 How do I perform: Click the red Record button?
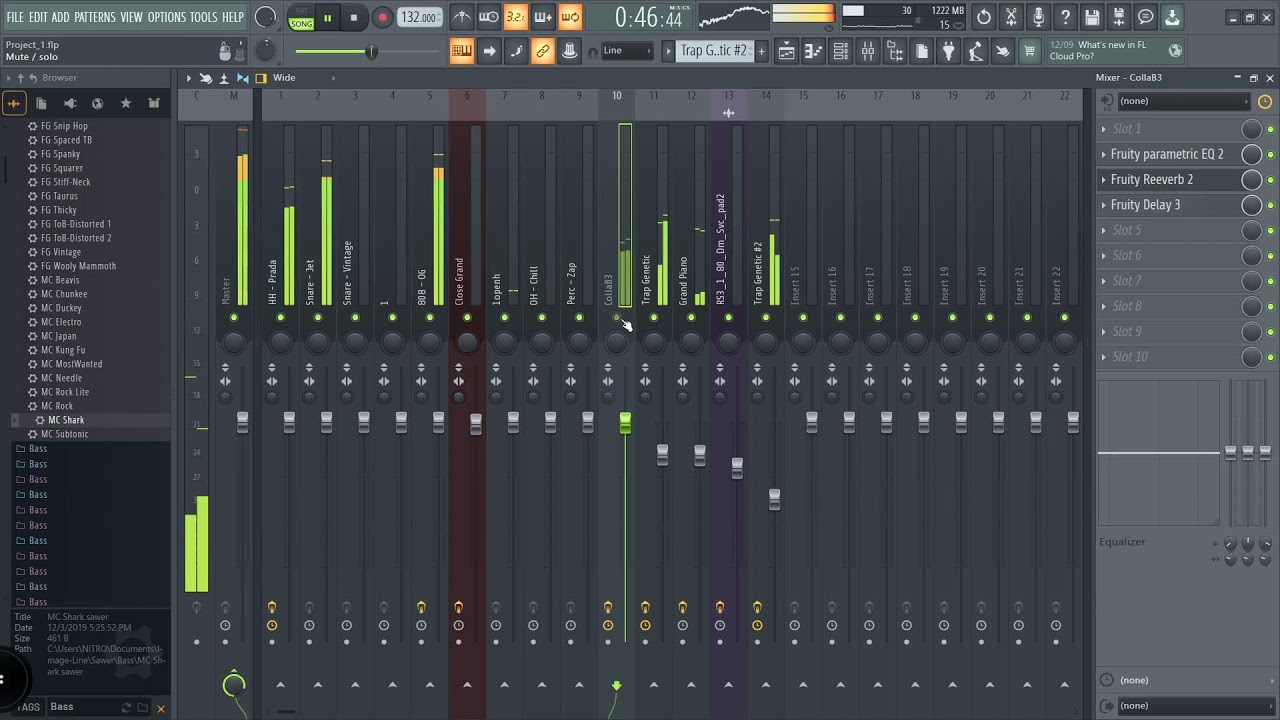click(x=382, y=17)
